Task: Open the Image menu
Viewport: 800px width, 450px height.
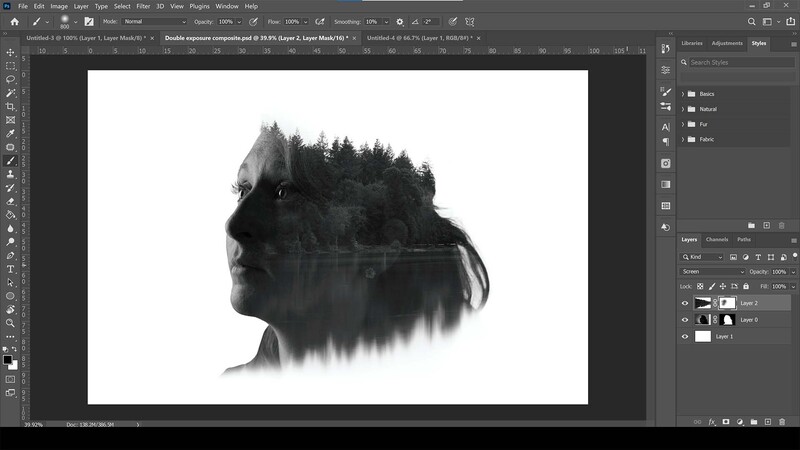Action: click(59, 7)
